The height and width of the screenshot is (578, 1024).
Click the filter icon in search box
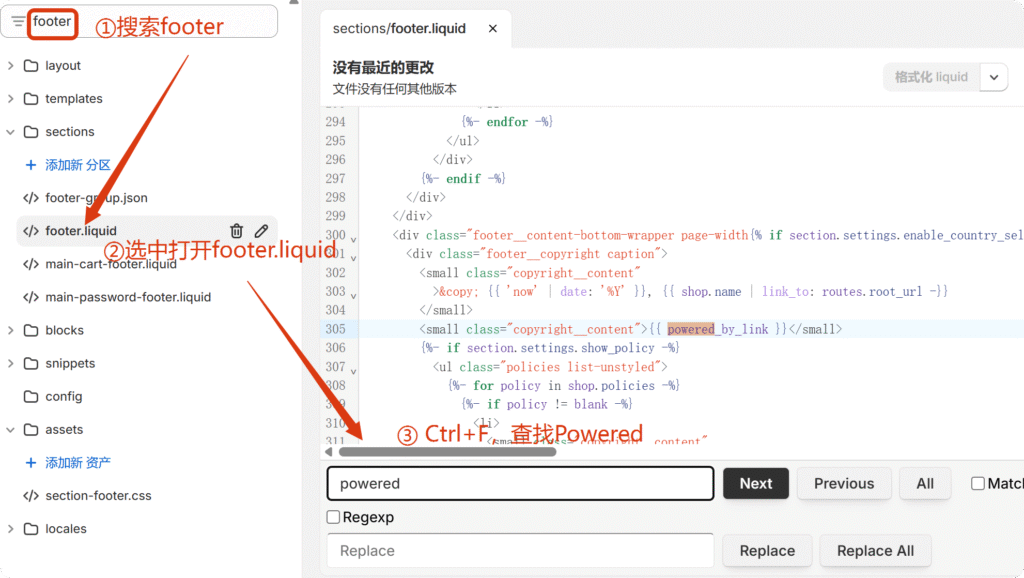pos(18,21)
